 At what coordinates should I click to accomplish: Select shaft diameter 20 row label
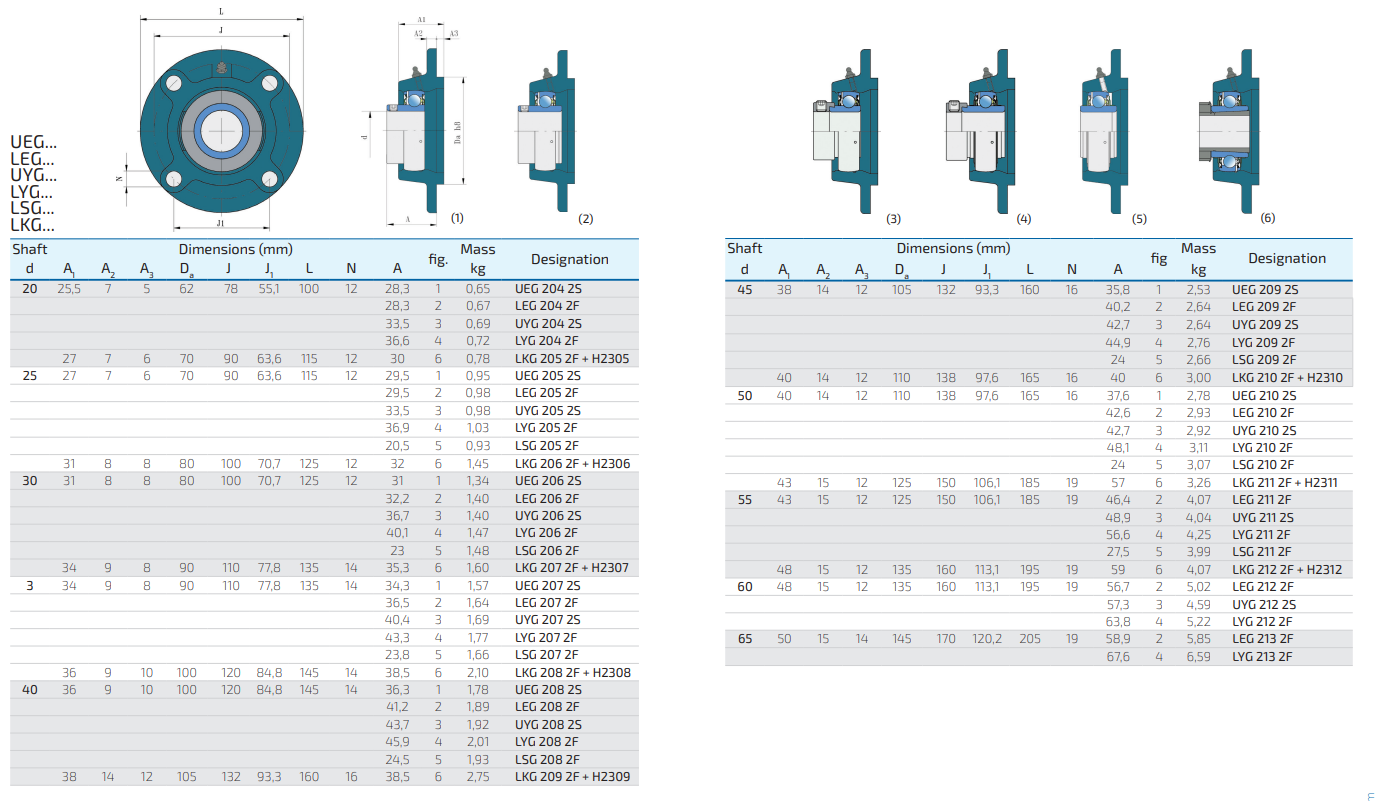point(29,288)
